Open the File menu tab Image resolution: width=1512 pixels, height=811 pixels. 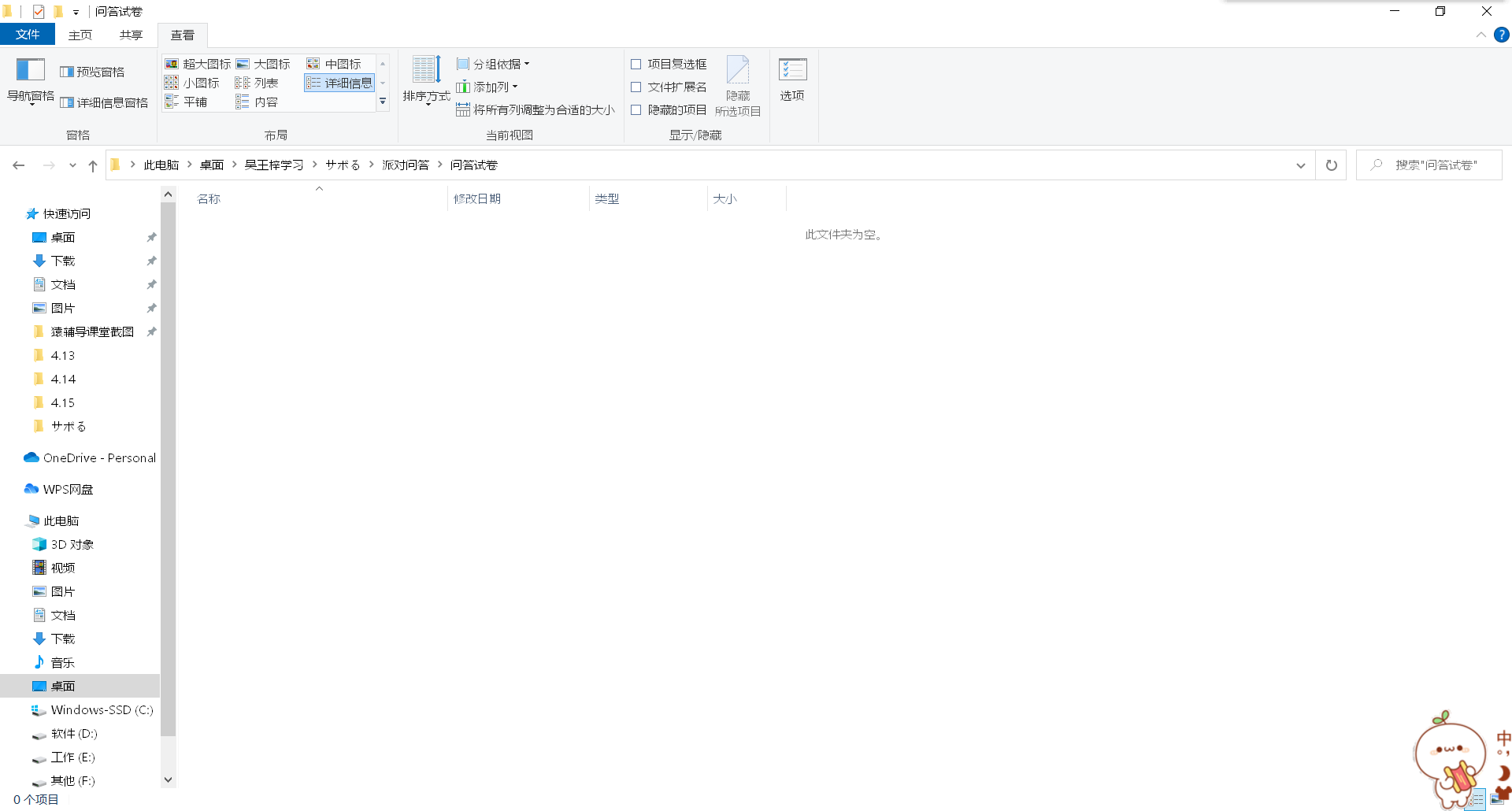click(x=28, y=35)
